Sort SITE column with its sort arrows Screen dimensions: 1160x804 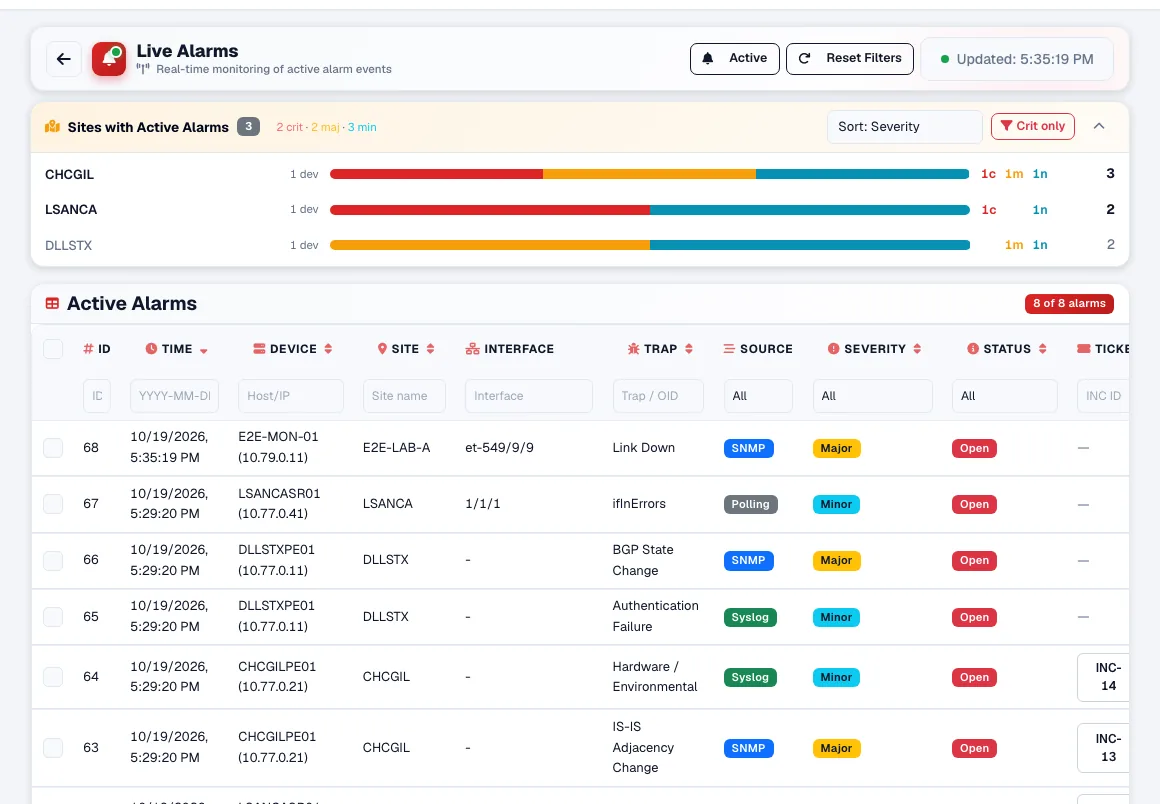tap(431, 348)
